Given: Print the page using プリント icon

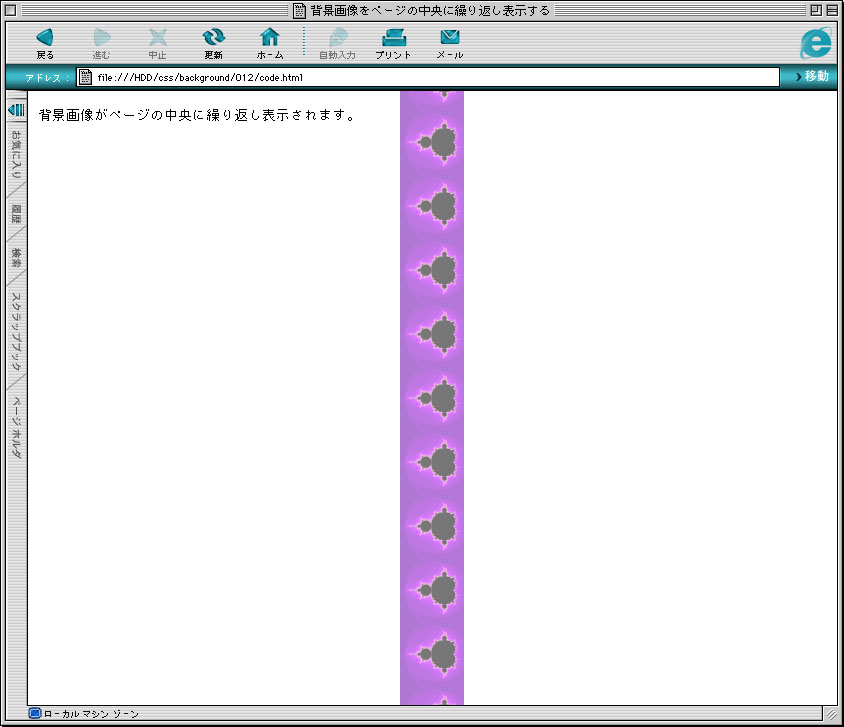Looking at the screenshot, I should click(x=393, y=38).
